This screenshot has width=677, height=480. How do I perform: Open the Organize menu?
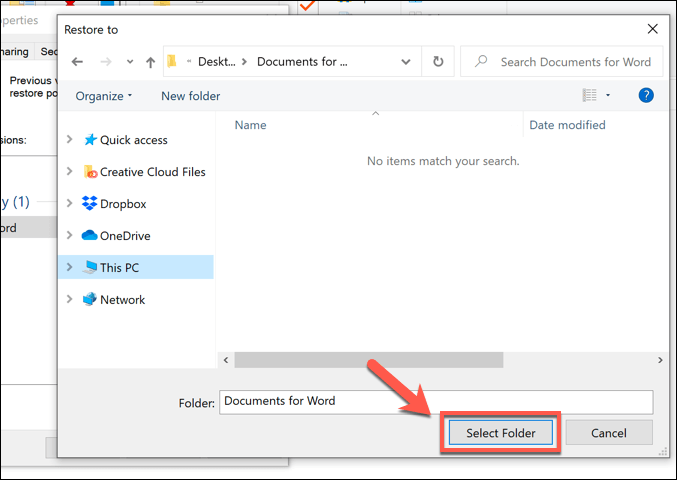click(x=104, y=96)
